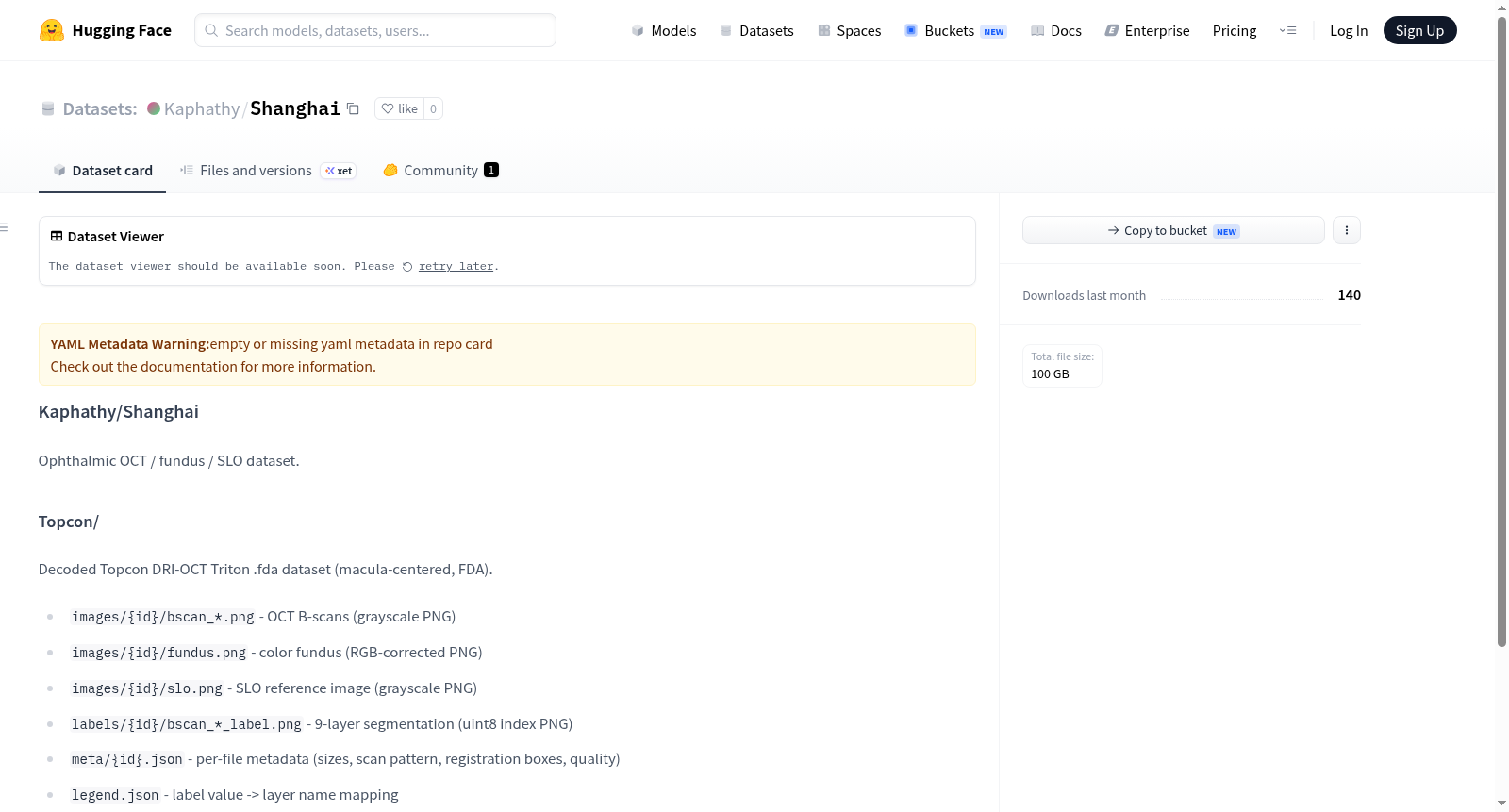Open the Kaphathy user profile link
This screenshot has height=812, width=1509.
pos(202,108)
